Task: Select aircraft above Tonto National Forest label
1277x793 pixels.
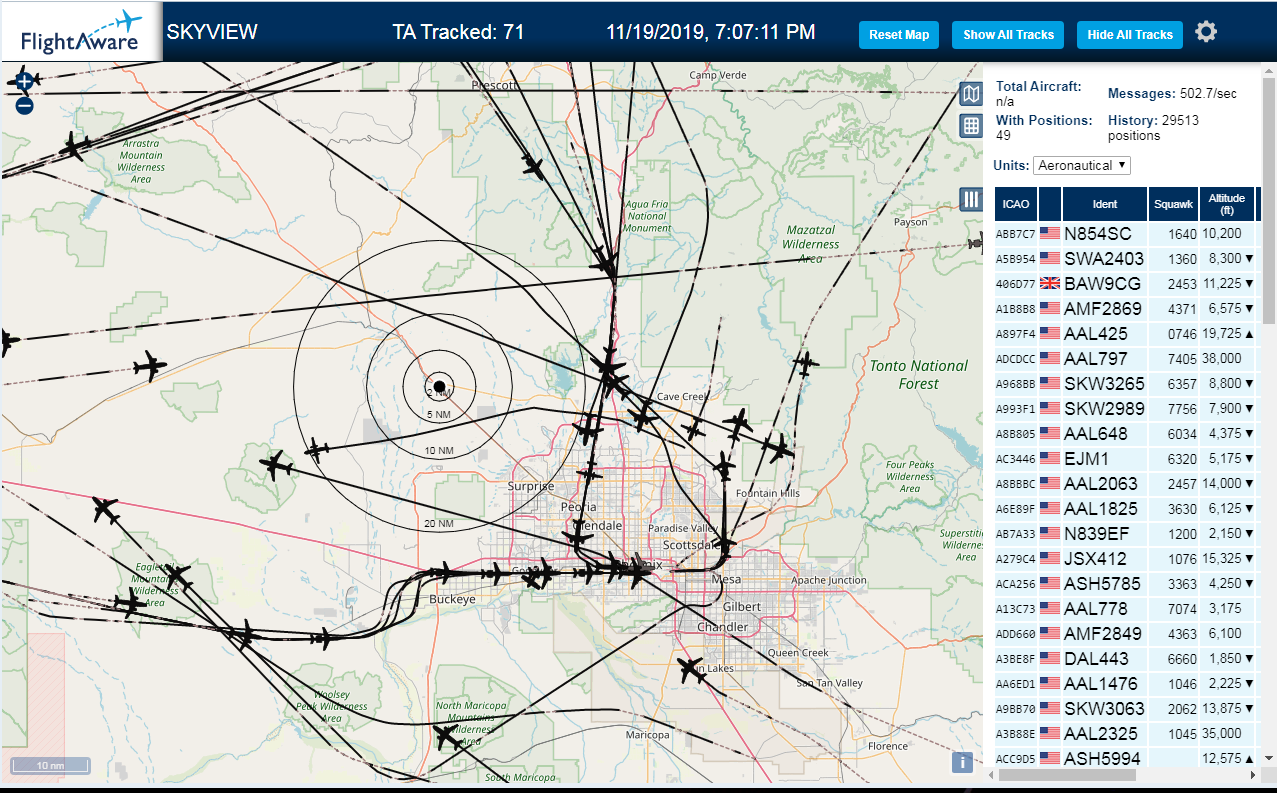Action: click(x=804, y=362)
